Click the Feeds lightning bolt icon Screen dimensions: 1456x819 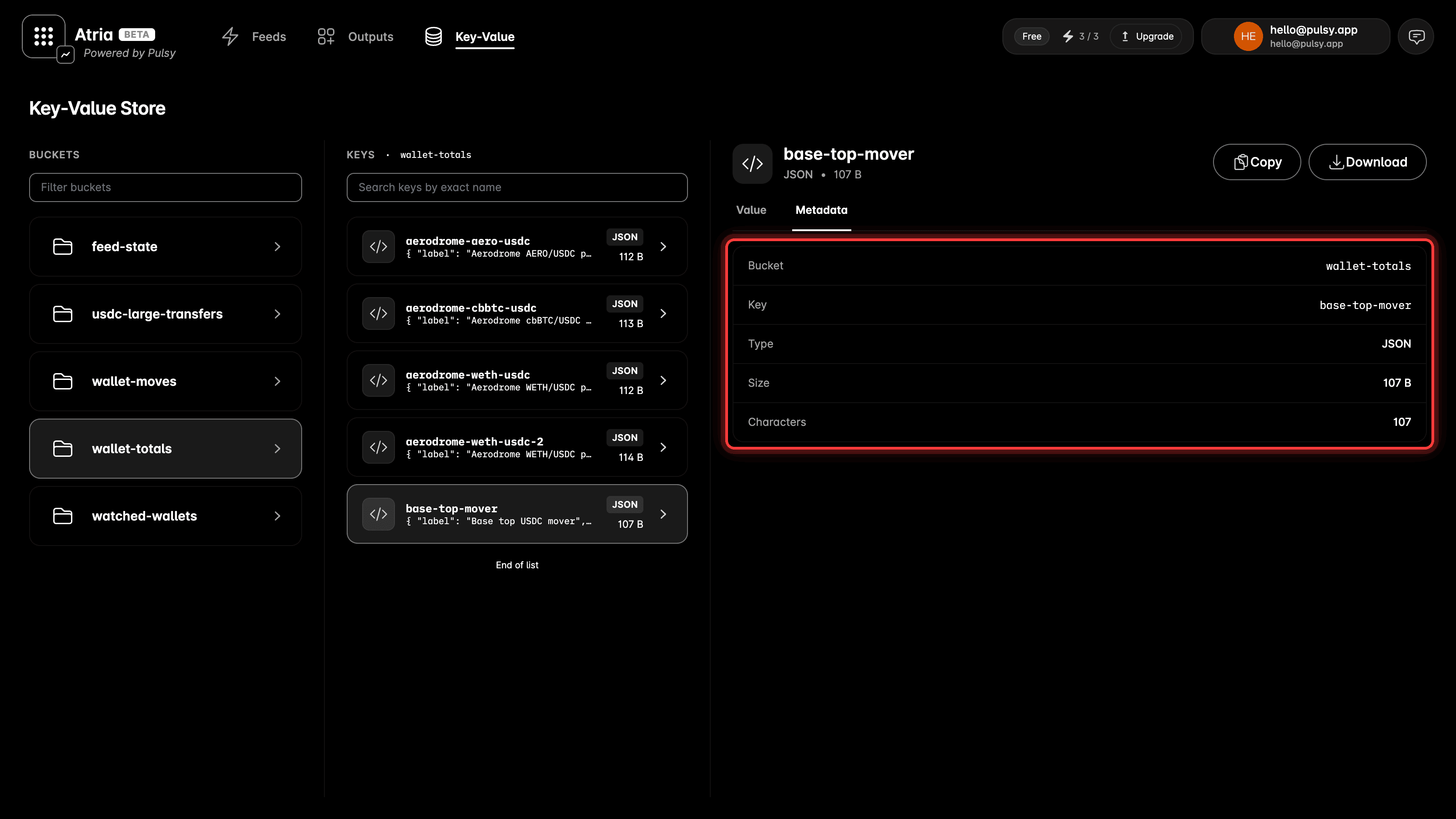[x=230, y=37]
